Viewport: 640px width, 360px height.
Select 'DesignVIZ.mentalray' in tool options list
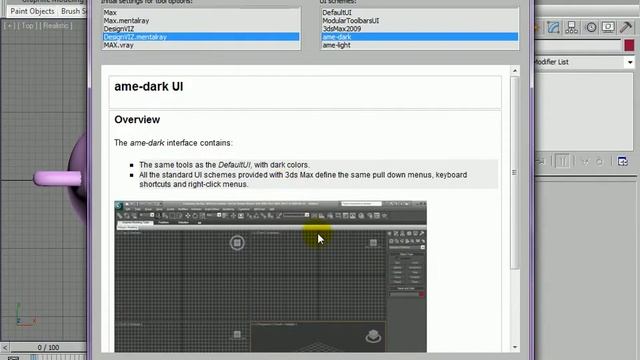(200, 37)
